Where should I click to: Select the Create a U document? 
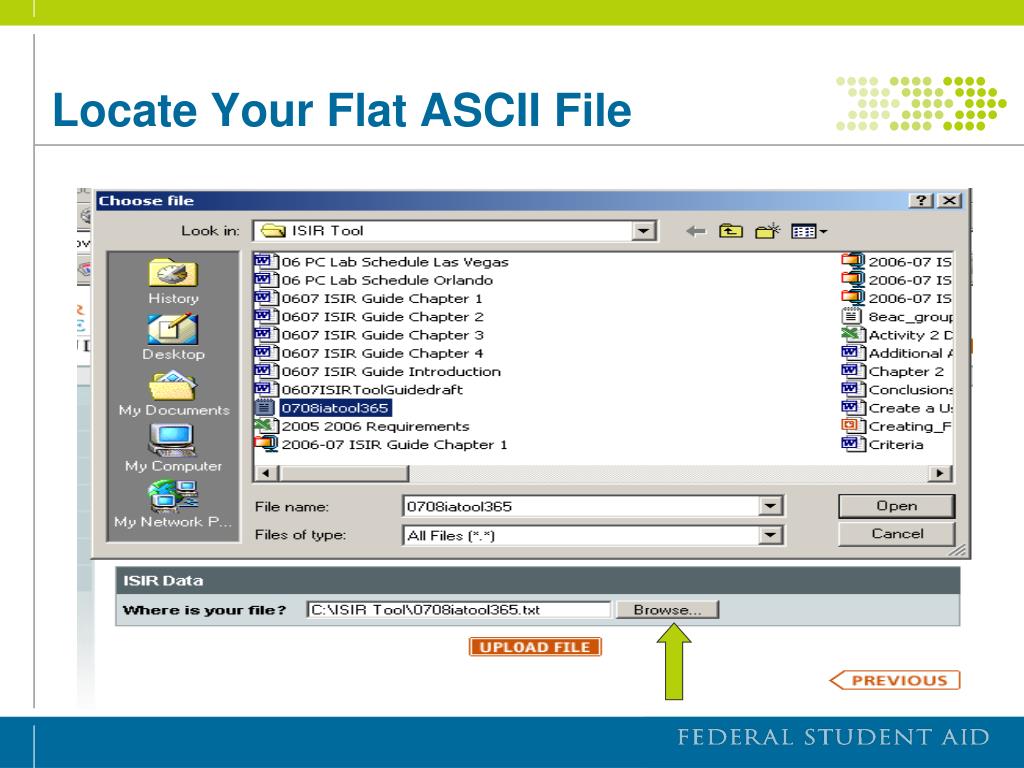point(897,408)
